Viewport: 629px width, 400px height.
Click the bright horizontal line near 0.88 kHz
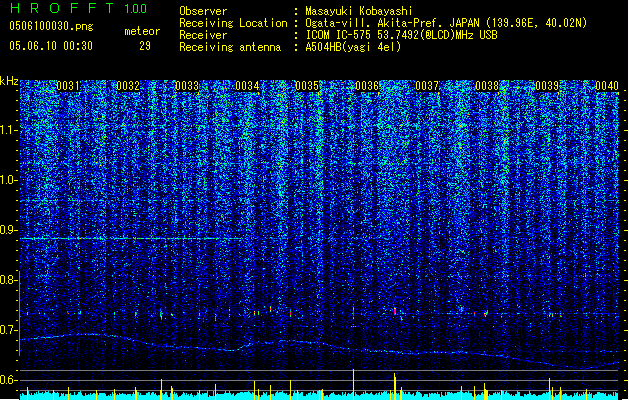pyautogui.click(x=131, y=238)
